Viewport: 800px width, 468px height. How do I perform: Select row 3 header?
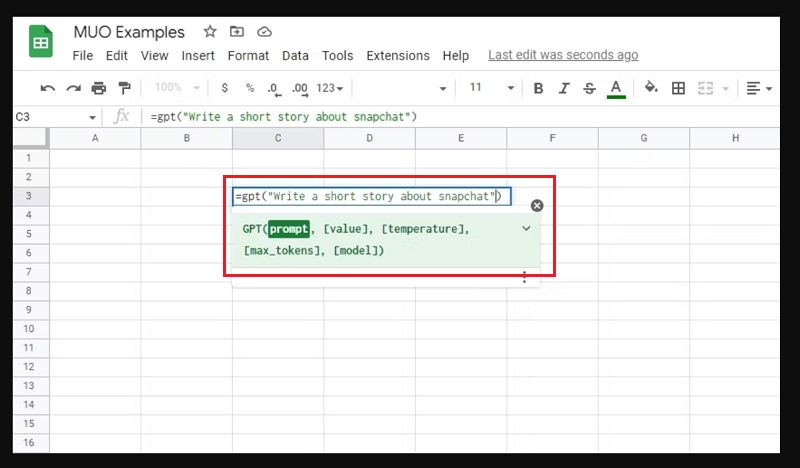click(29, 196)
